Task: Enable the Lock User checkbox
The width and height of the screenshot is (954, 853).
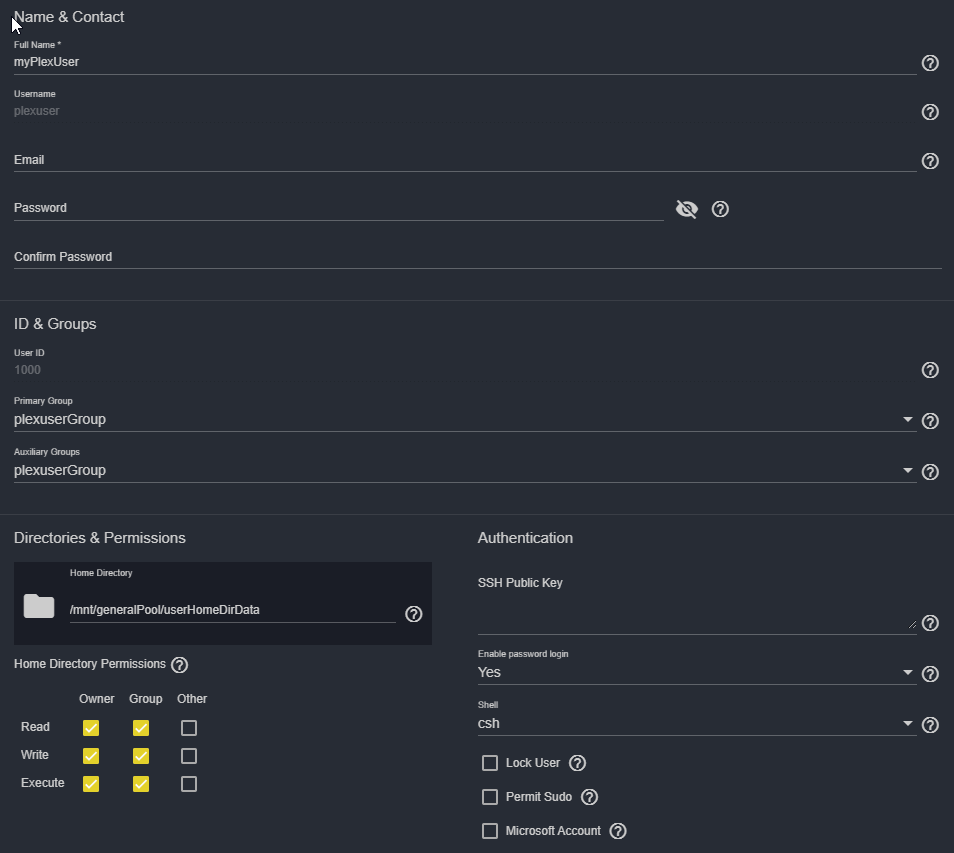Action: (490, 763)
